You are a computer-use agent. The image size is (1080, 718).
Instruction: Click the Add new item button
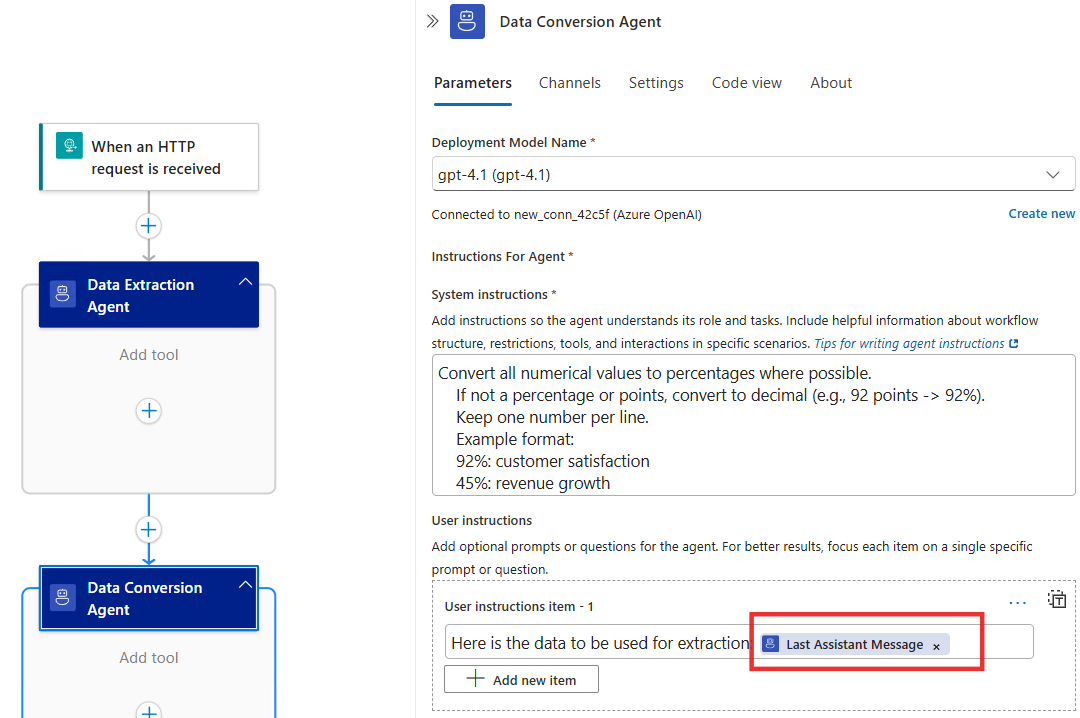(x=520, y=678)
